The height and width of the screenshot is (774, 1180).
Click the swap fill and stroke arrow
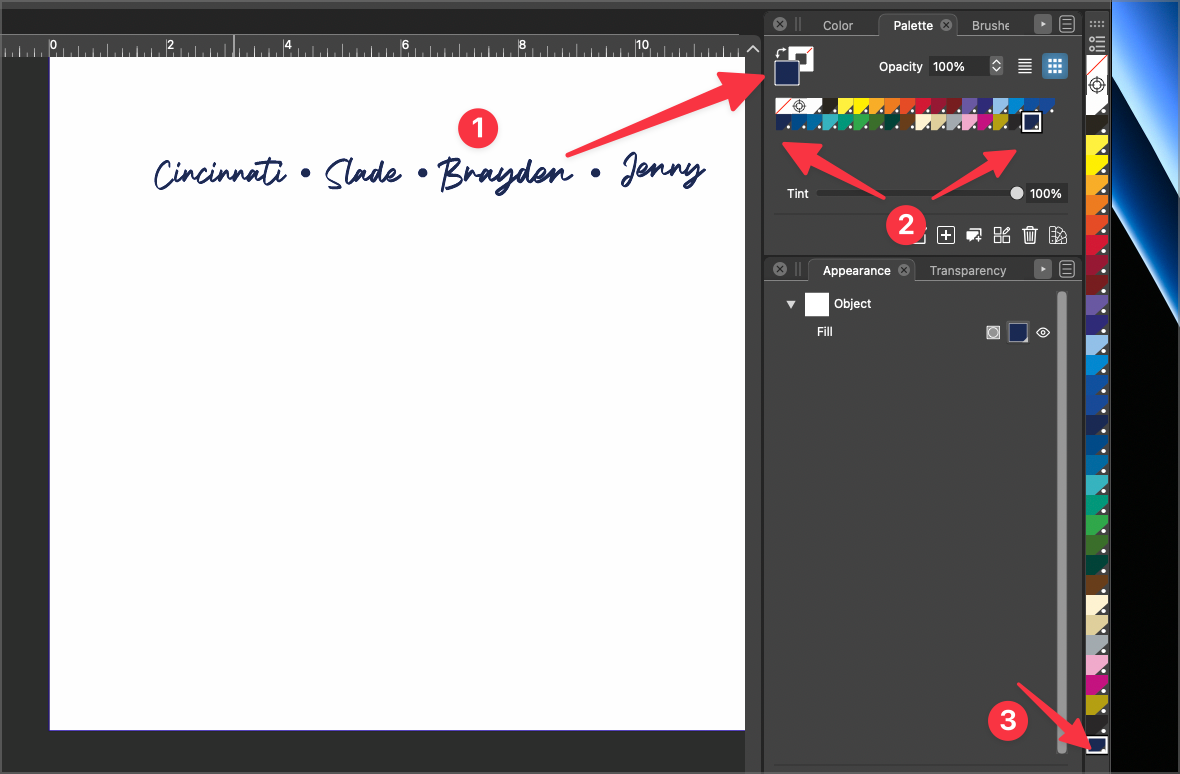click(x=780, y=51)
